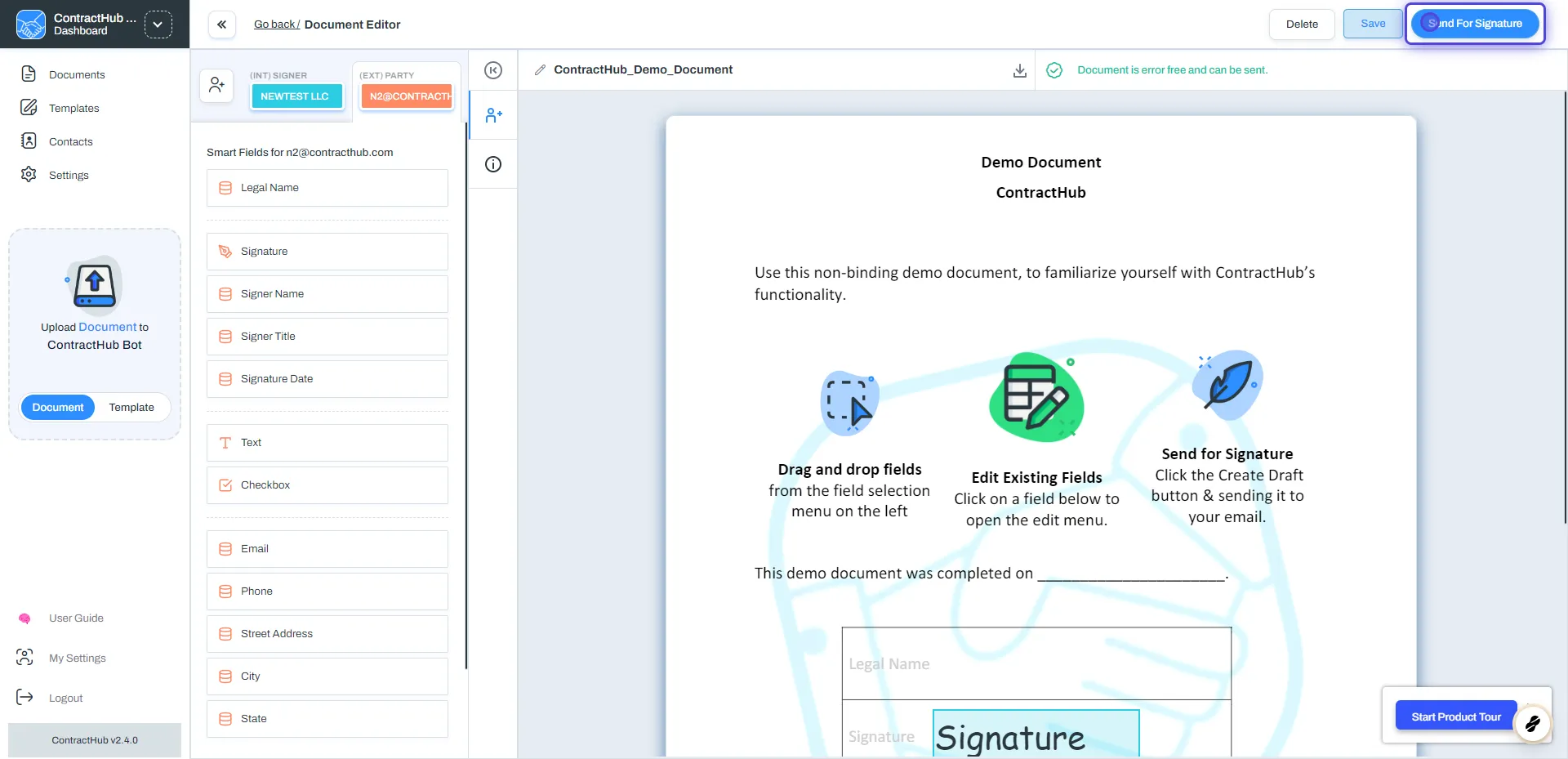Collapse sidebar with double chevron button
This screenshot has height=759, width=1568.
[222, 25]
